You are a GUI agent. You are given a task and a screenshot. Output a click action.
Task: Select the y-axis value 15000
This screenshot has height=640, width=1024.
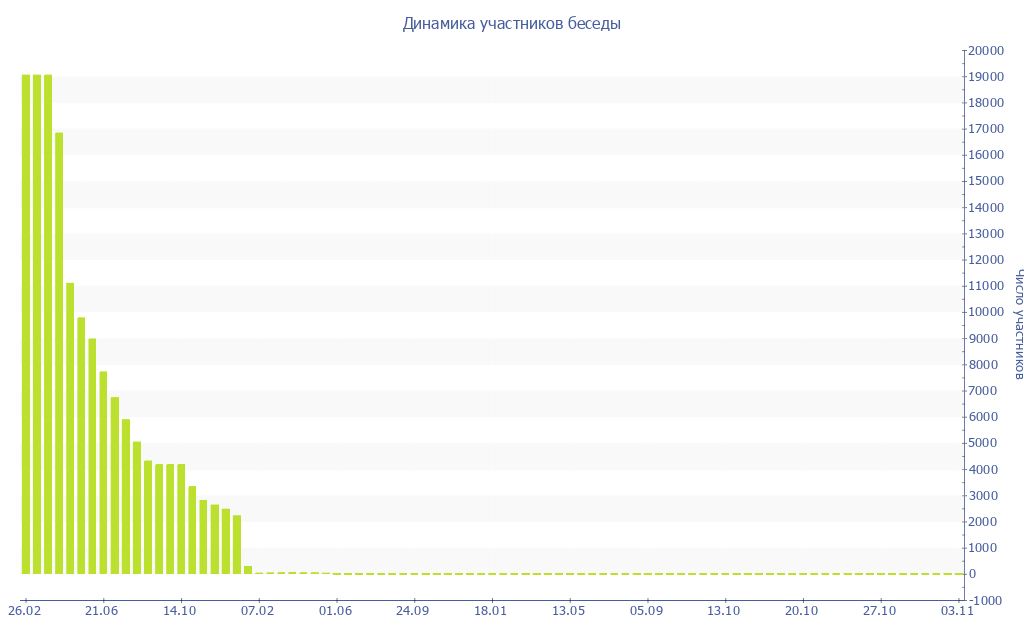(985, 181)
